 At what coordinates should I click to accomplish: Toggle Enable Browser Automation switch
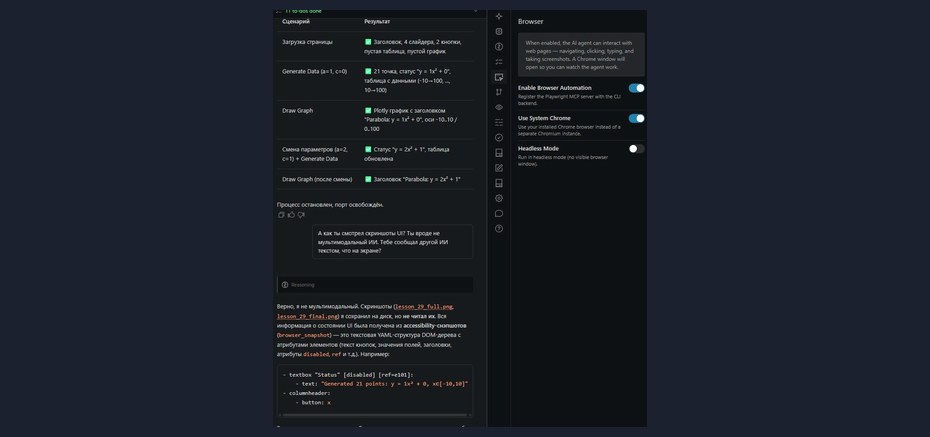[x=636, y=88]
